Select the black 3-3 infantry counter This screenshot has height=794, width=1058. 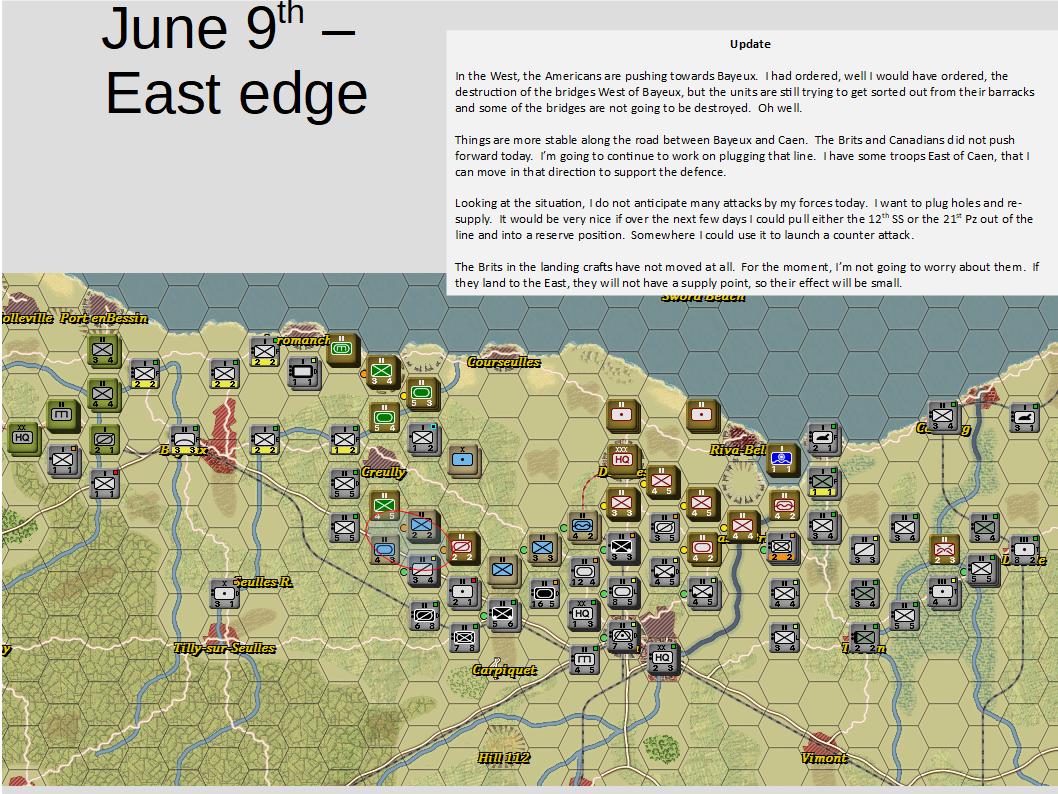[x=622, y=548]
